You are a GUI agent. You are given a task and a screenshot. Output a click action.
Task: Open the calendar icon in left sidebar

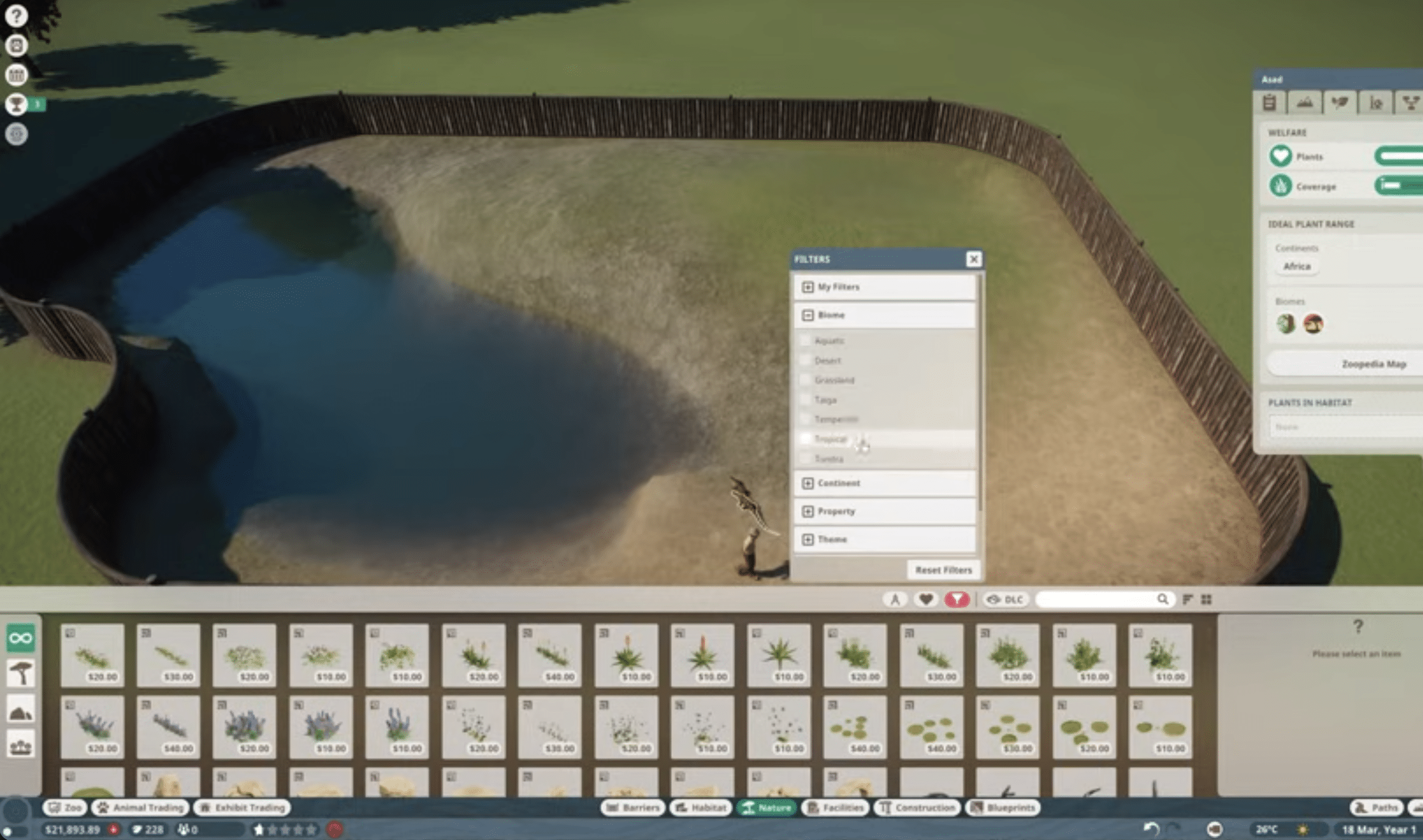[16, 75]
